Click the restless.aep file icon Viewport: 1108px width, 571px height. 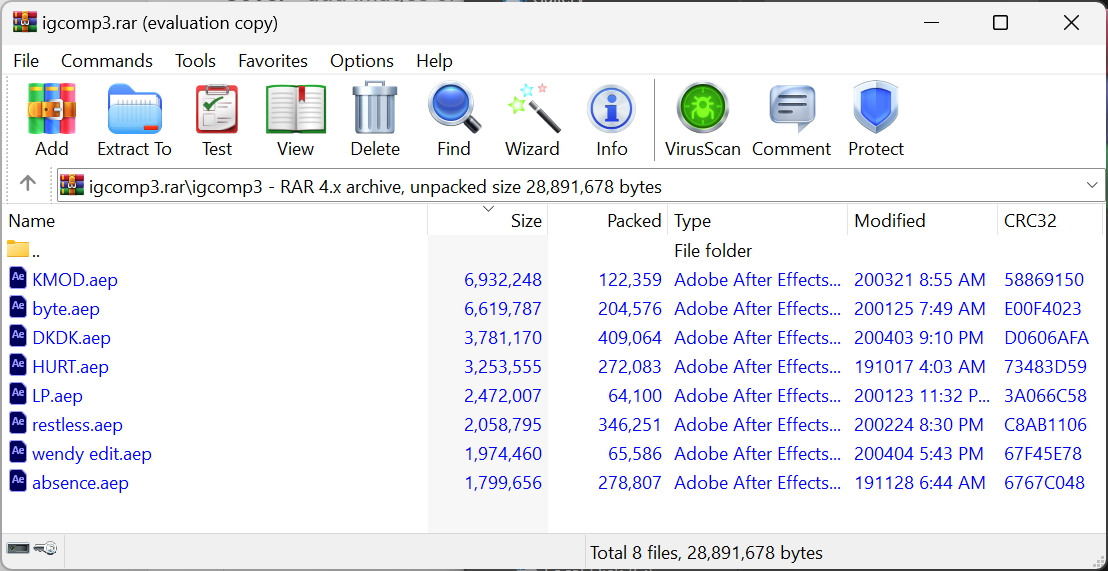(x=18, y=423)
